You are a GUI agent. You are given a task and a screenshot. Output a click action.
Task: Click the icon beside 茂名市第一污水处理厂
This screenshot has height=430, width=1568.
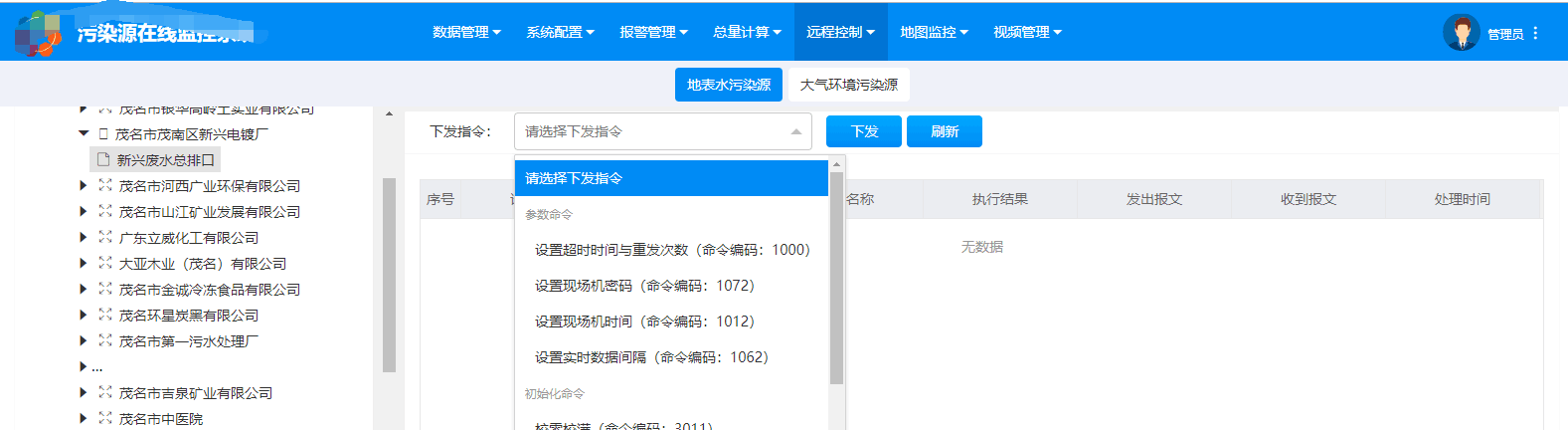pos(105,340)
